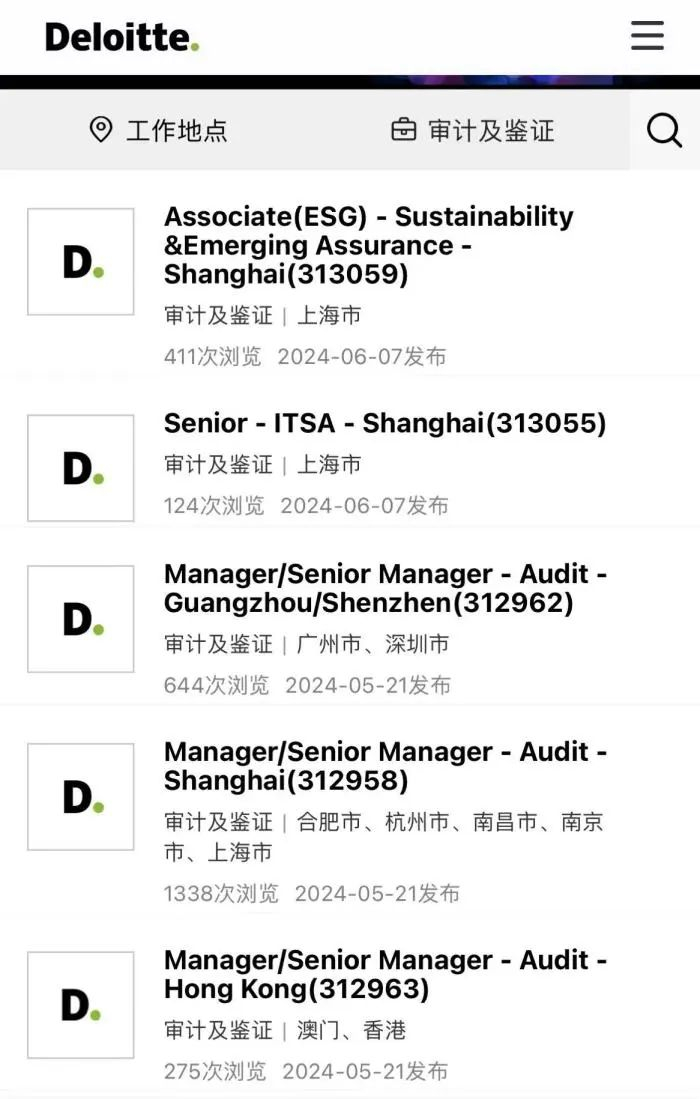
Task: Click the D. logo of the Senior ITSA posting
Action: (80, 467)
